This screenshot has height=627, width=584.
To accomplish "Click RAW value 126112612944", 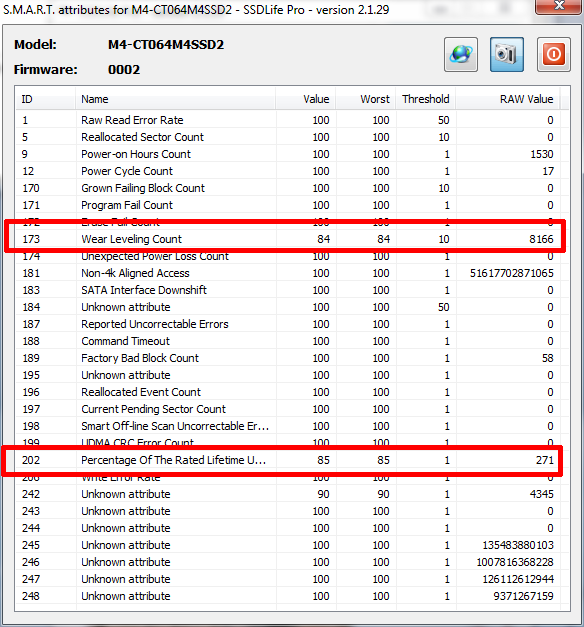I will tap(518, 579).
